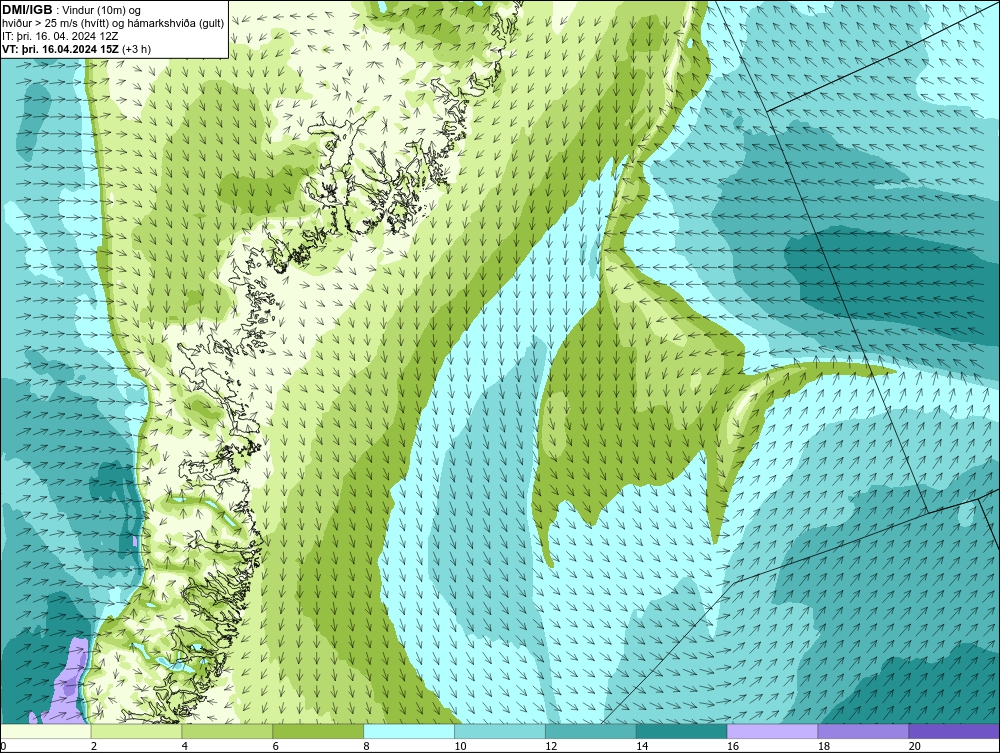Click the legend scale label "18"

tap(824, 746)
